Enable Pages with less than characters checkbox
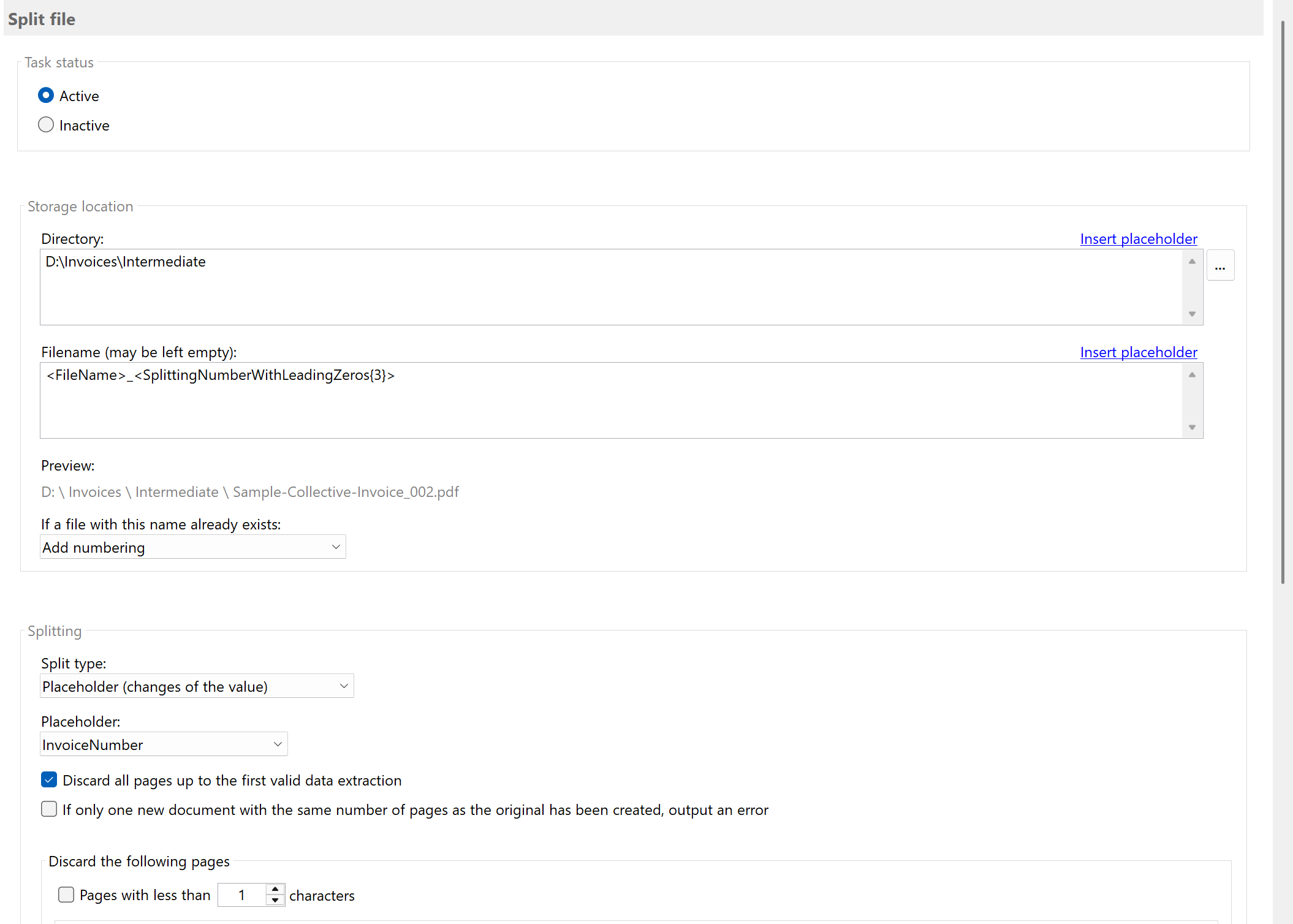Screen dimensions: 1293x924 click(x=66, y=895)
